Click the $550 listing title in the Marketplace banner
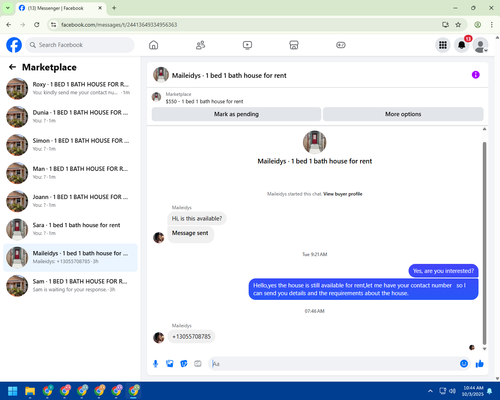Image resolution: width=500 pixels, height=400 pixels. click(204, 101)
